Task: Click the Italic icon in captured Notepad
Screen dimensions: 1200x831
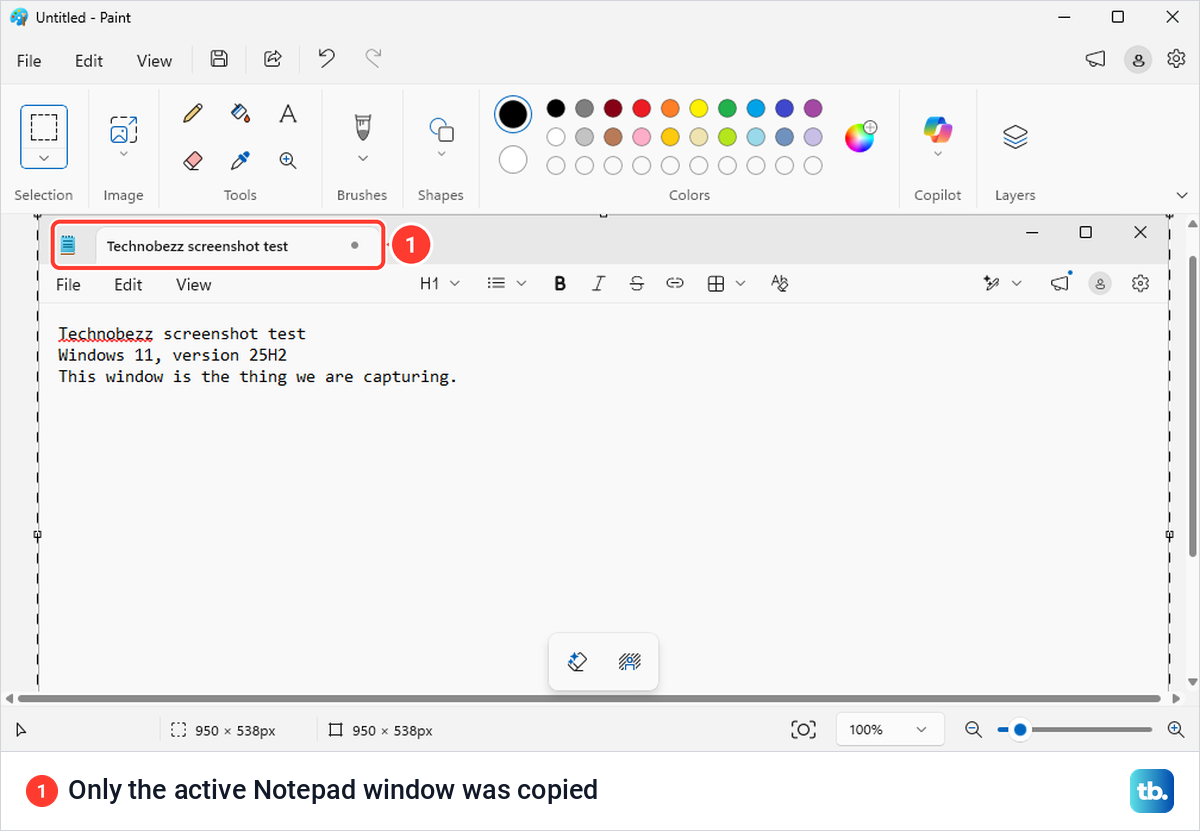Action: 598,284
